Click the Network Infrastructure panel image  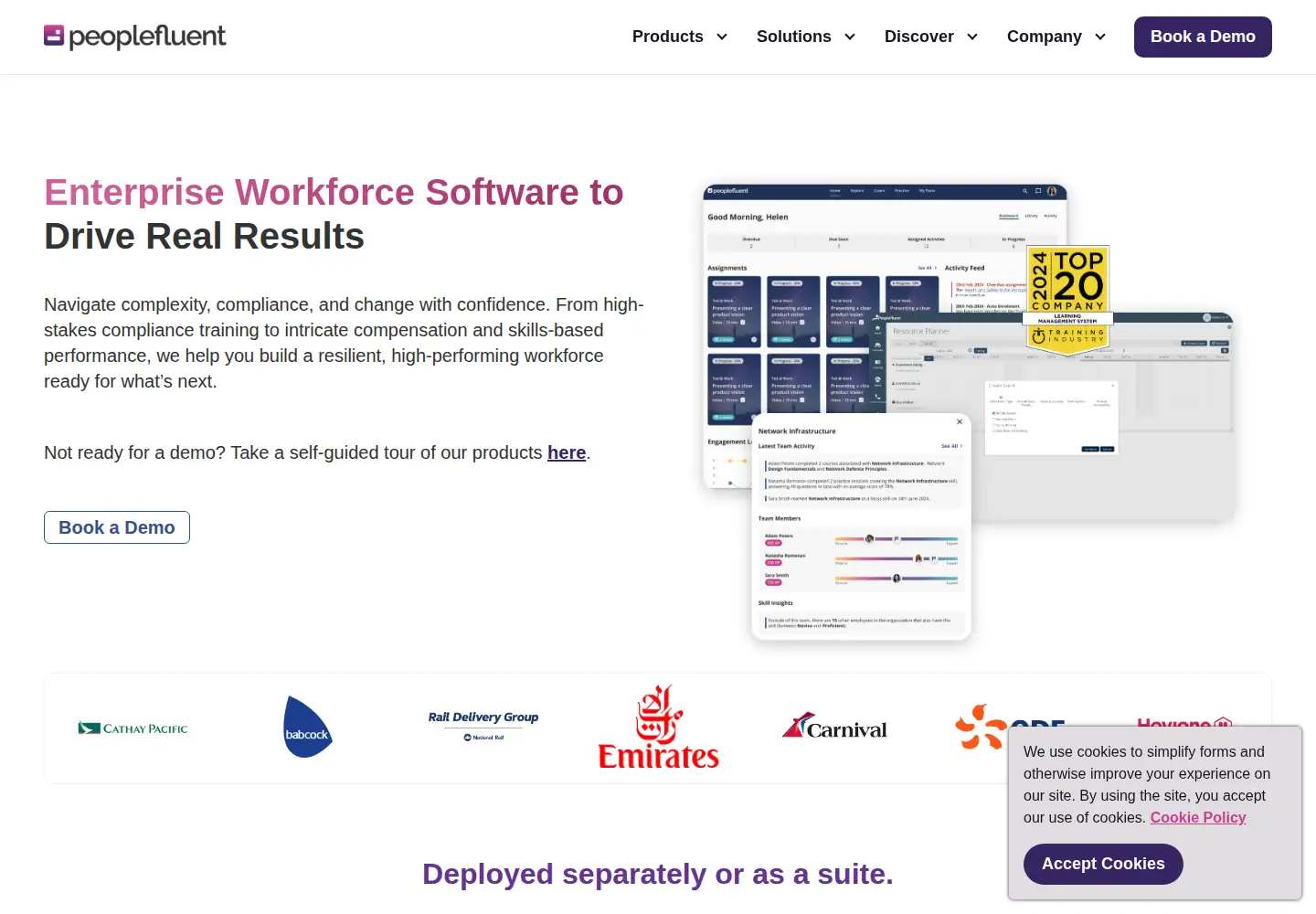point(861,526)
